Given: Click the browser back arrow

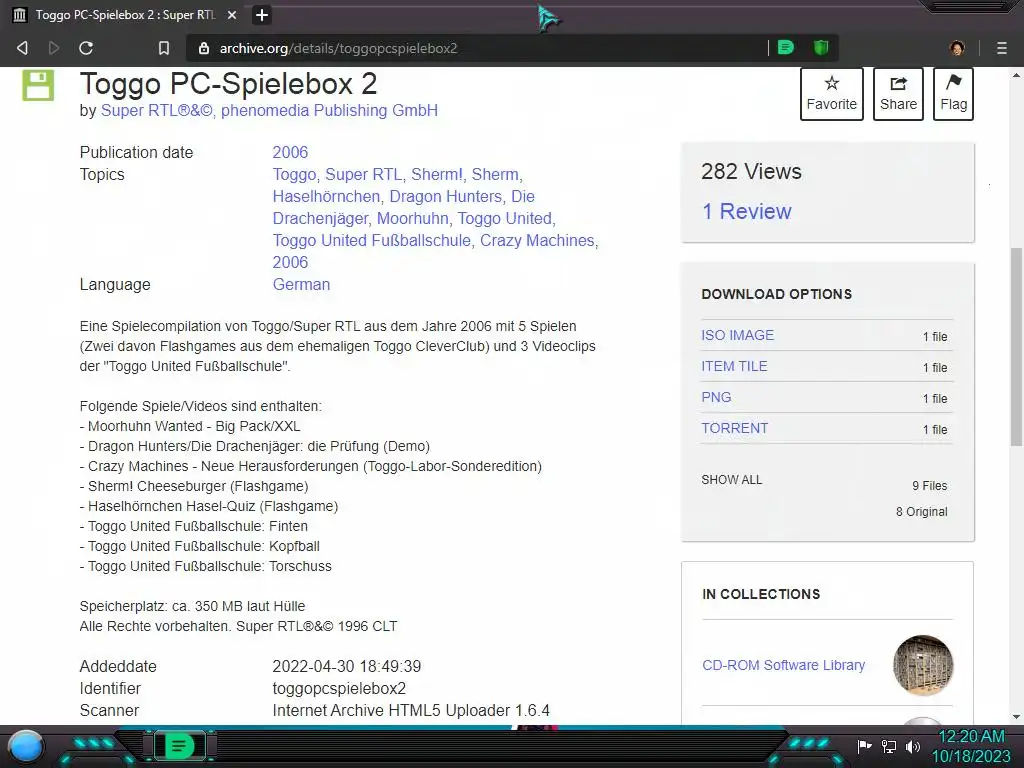Looking at the screenshot, I should tap(22, 48).
